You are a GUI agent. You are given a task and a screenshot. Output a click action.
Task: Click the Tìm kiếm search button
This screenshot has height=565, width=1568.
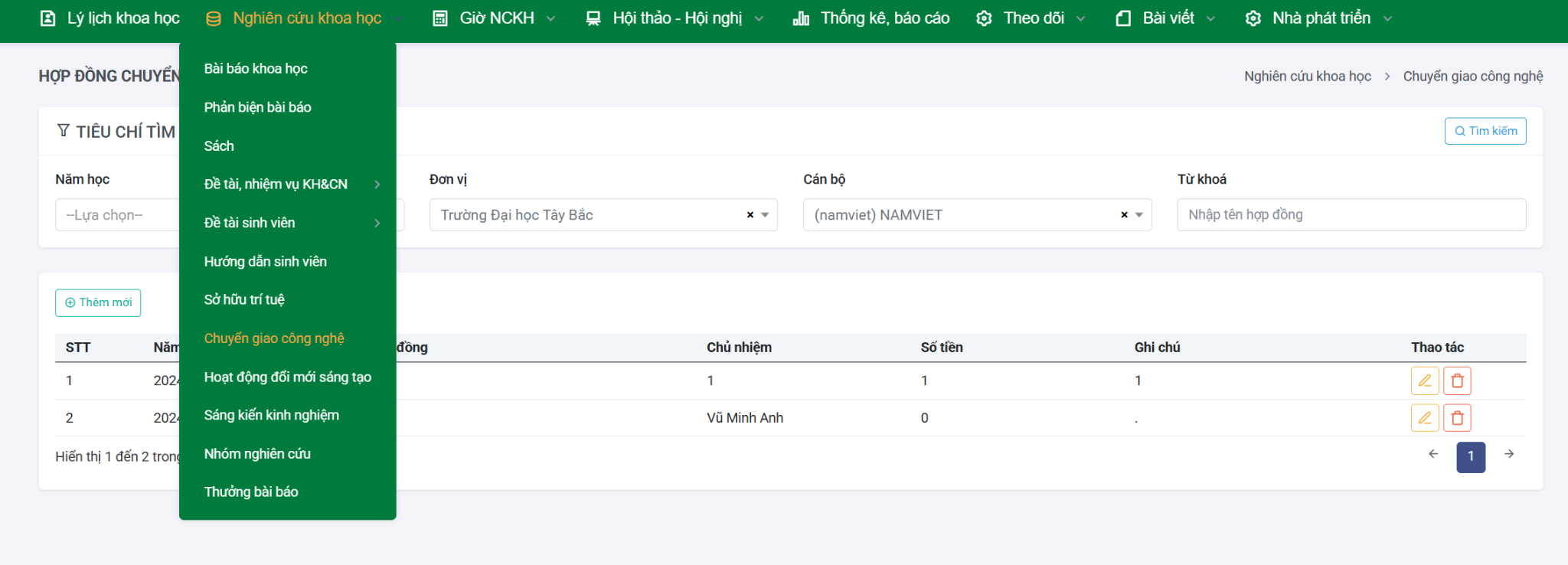click(x=1485, y=131)
